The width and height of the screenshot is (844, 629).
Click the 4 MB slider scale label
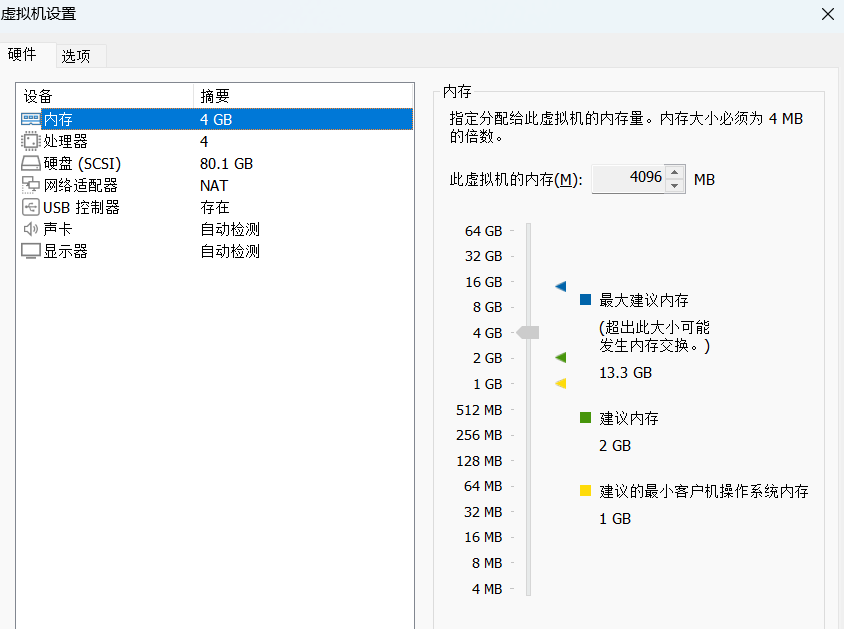tap(487, 589)
